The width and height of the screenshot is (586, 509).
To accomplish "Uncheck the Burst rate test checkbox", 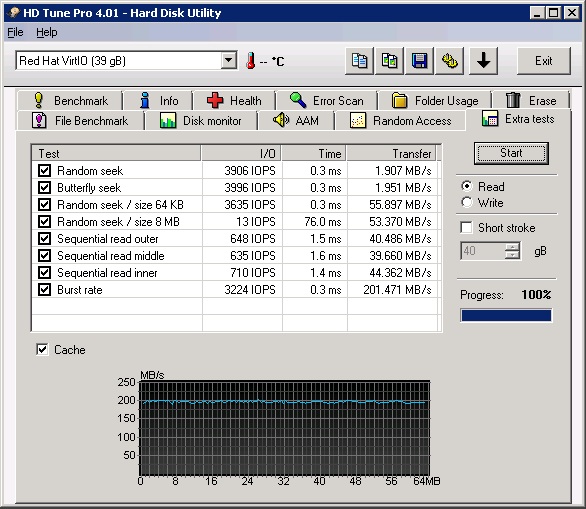I will [x=44, y=290].
